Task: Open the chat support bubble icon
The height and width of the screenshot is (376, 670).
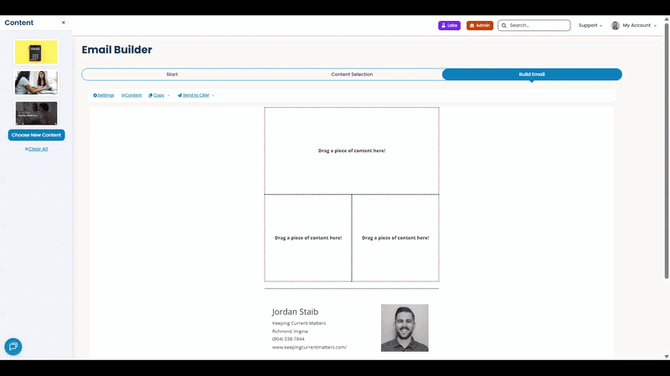Action: click(x=13, y=347)
